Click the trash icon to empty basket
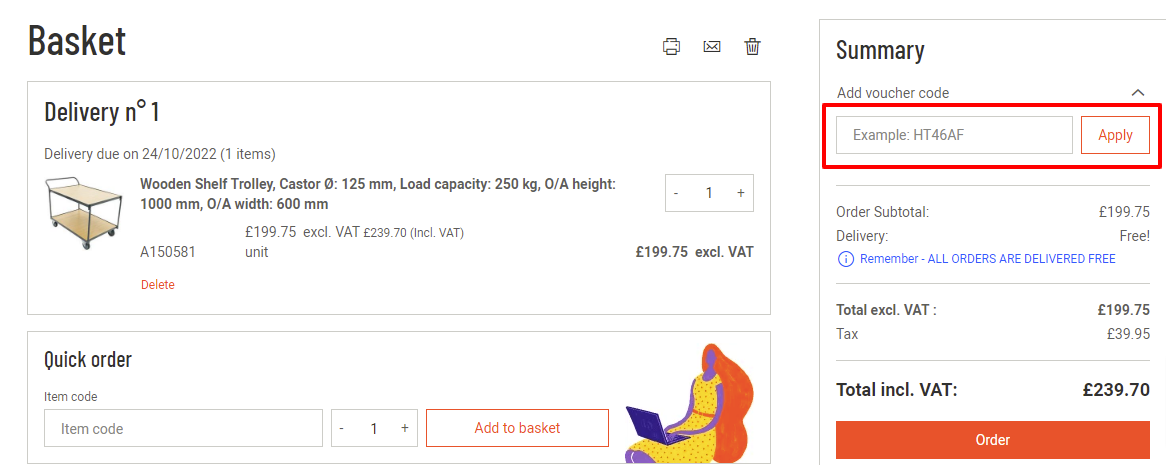The height and width of the screenshot is (465, 1166). pyautogui.click(x=753, y=46)
